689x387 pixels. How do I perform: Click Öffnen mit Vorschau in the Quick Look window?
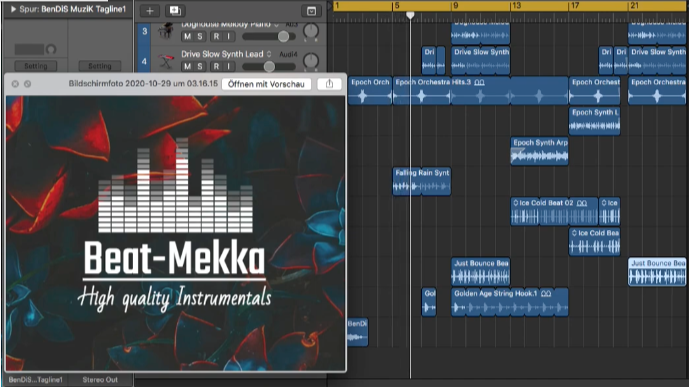point(266,84)
